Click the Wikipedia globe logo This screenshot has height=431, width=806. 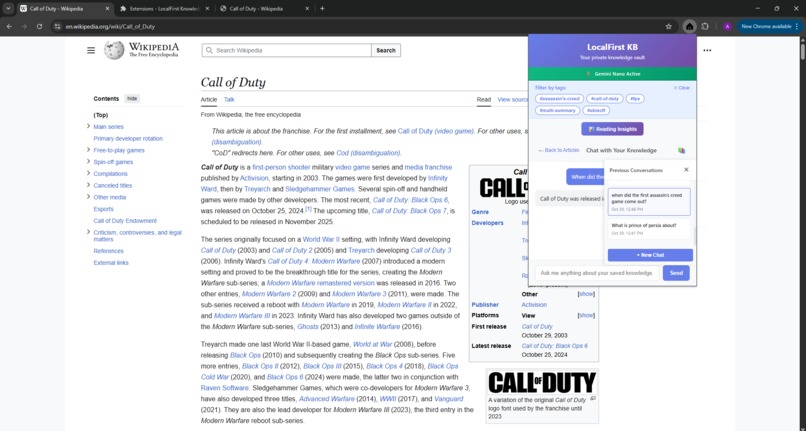(x=114, y=50)
